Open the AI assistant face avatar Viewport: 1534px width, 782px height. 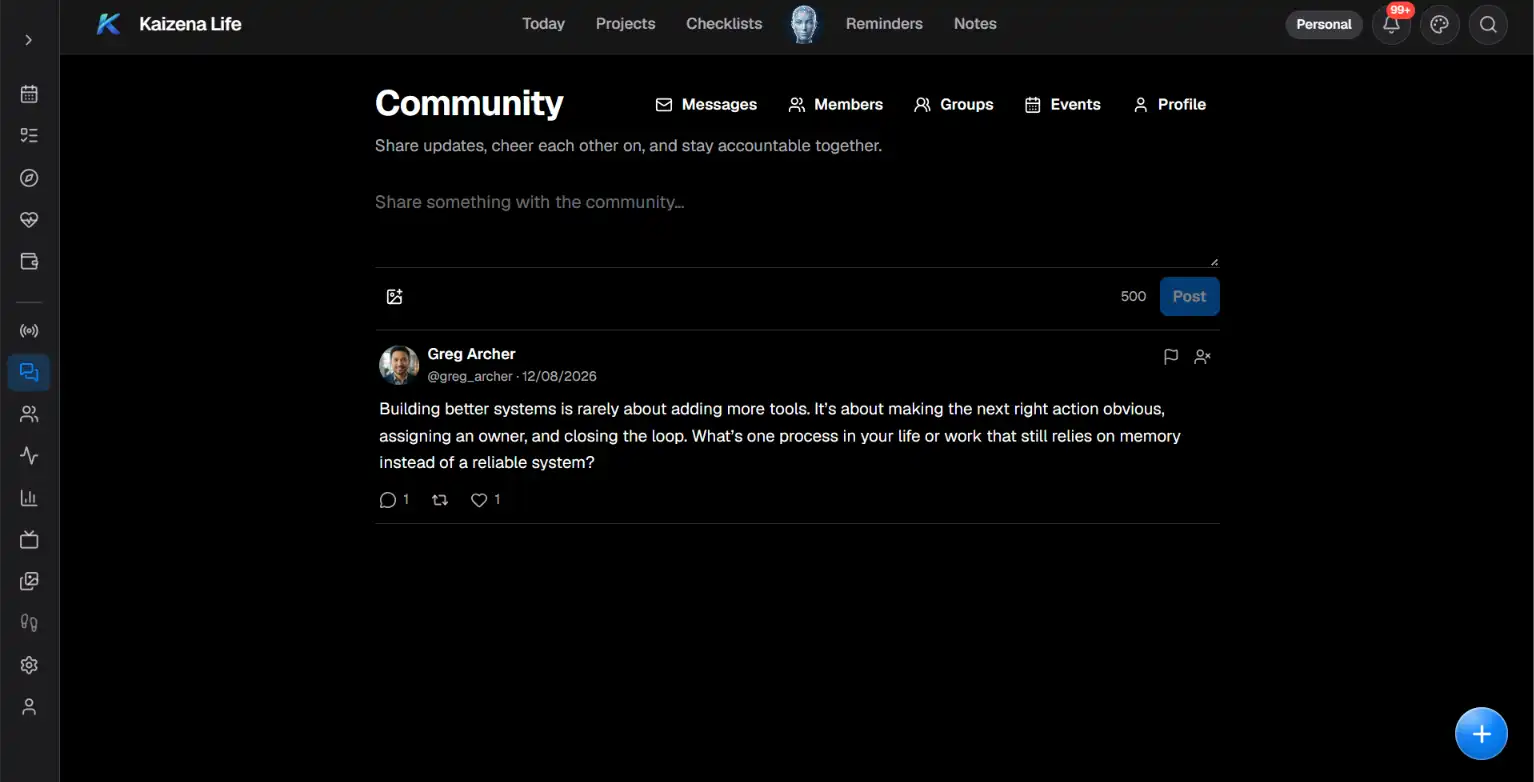(804, 25)
